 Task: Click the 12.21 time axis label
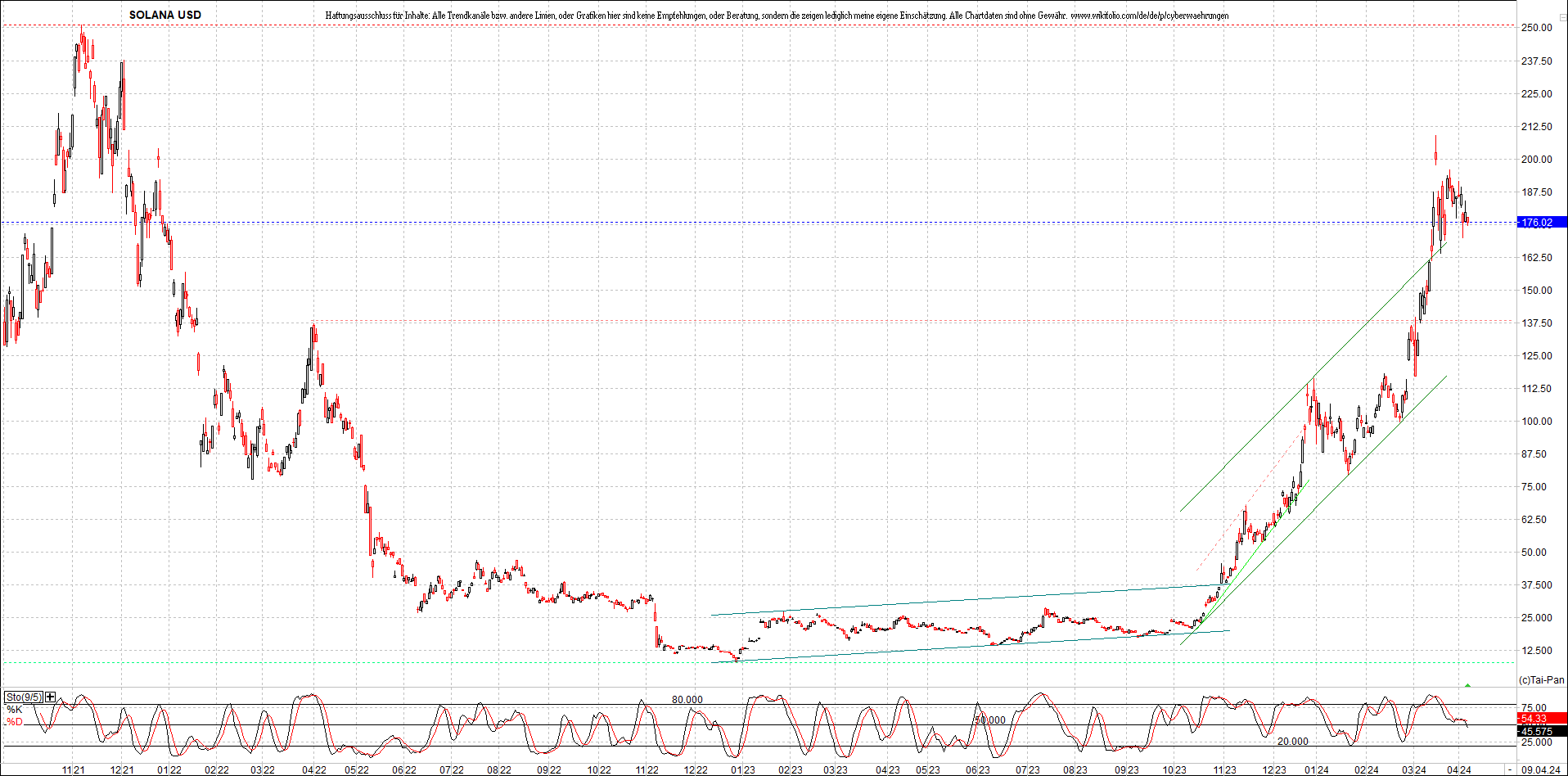click(x=122, y=769)
